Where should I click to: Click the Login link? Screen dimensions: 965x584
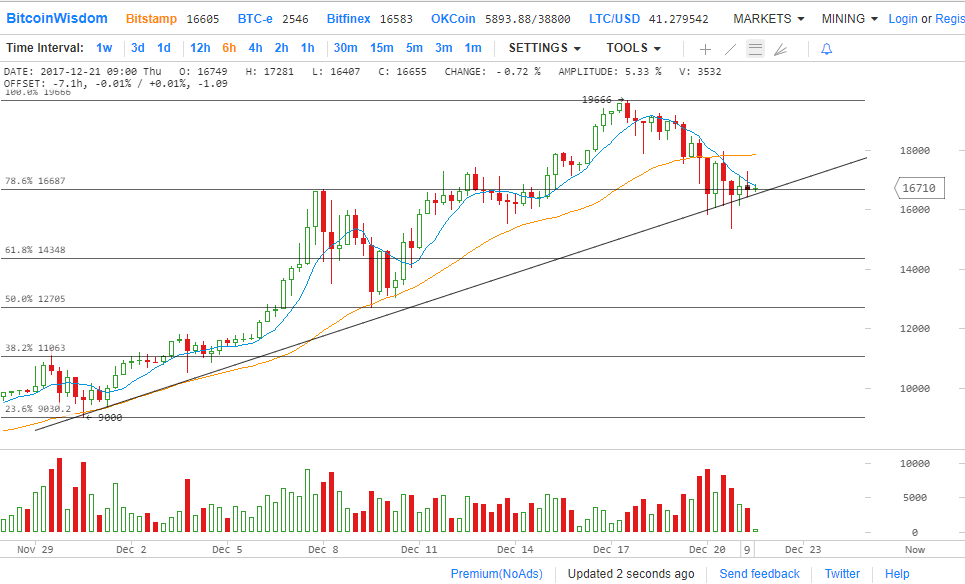(902, 19)
